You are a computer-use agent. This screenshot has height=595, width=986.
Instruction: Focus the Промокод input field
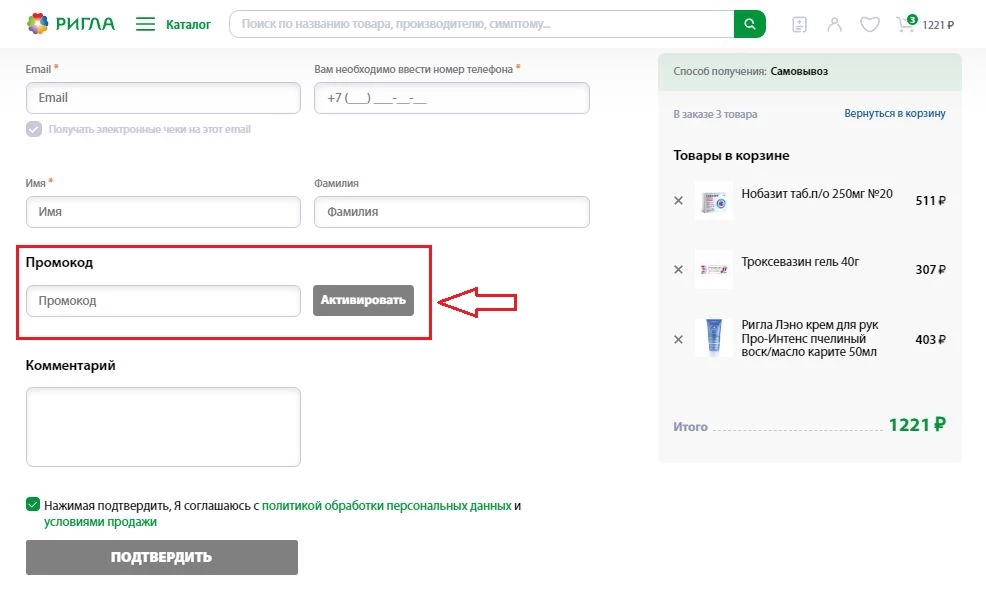pos(163,300)
